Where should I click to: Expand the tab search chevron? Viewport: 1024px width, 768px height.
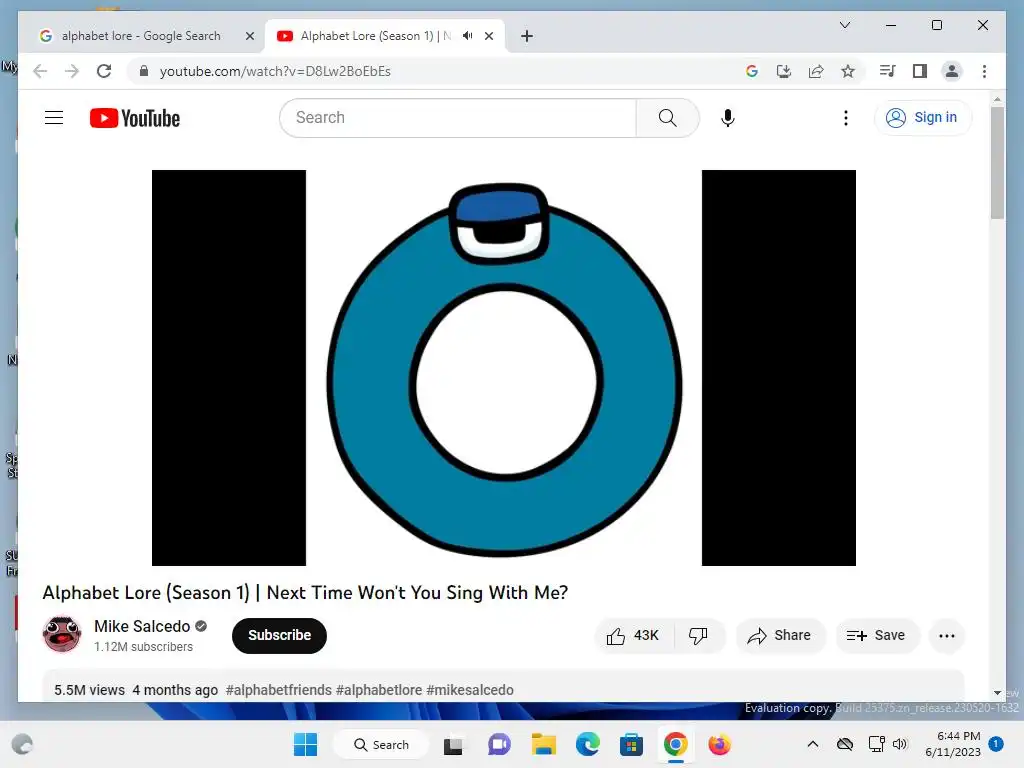(x=844, y=25)
